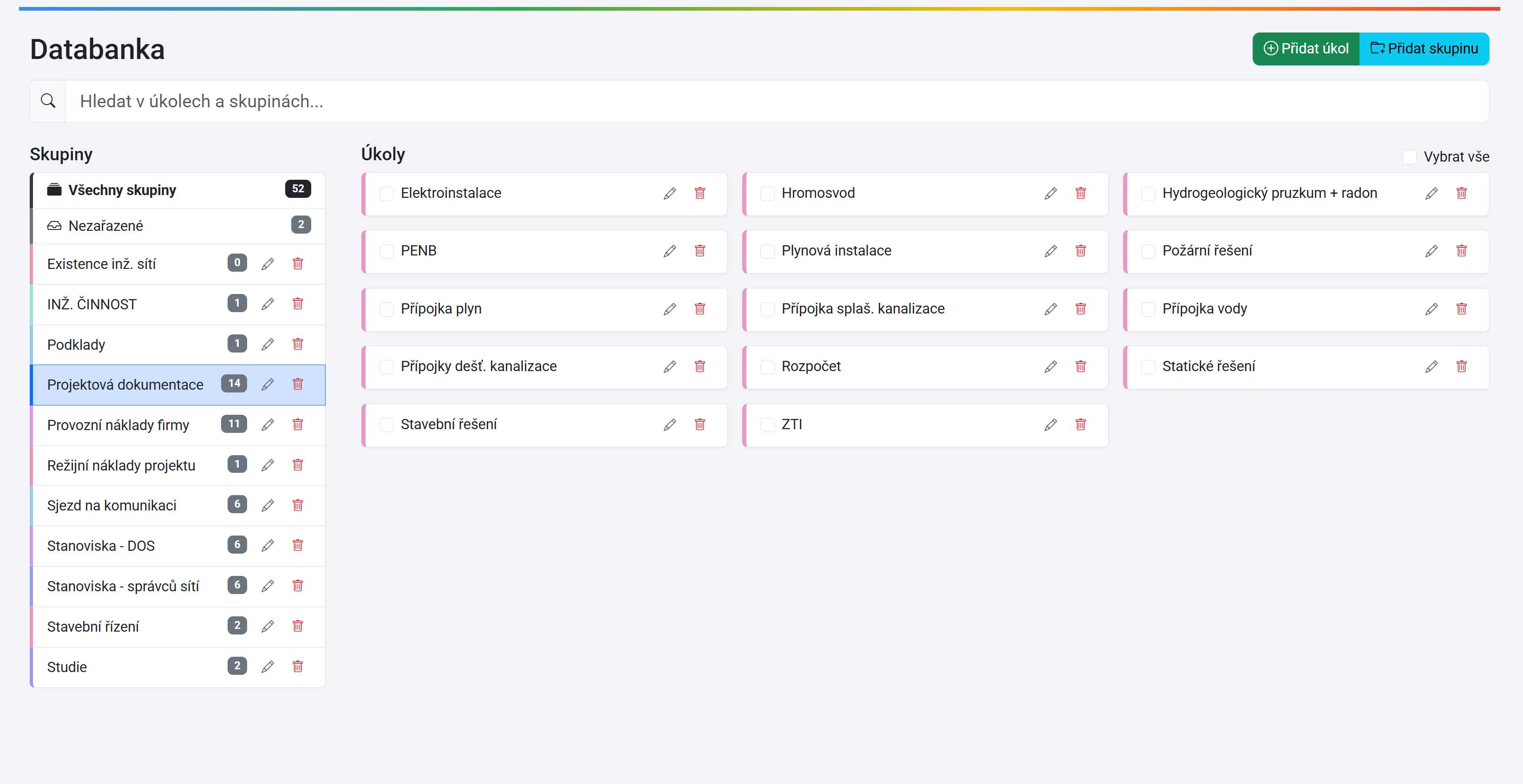Viewport: 1523px width, 784px height.
Task: Select checkbox for Přípojka vody
Action: tap(1148, 309)
